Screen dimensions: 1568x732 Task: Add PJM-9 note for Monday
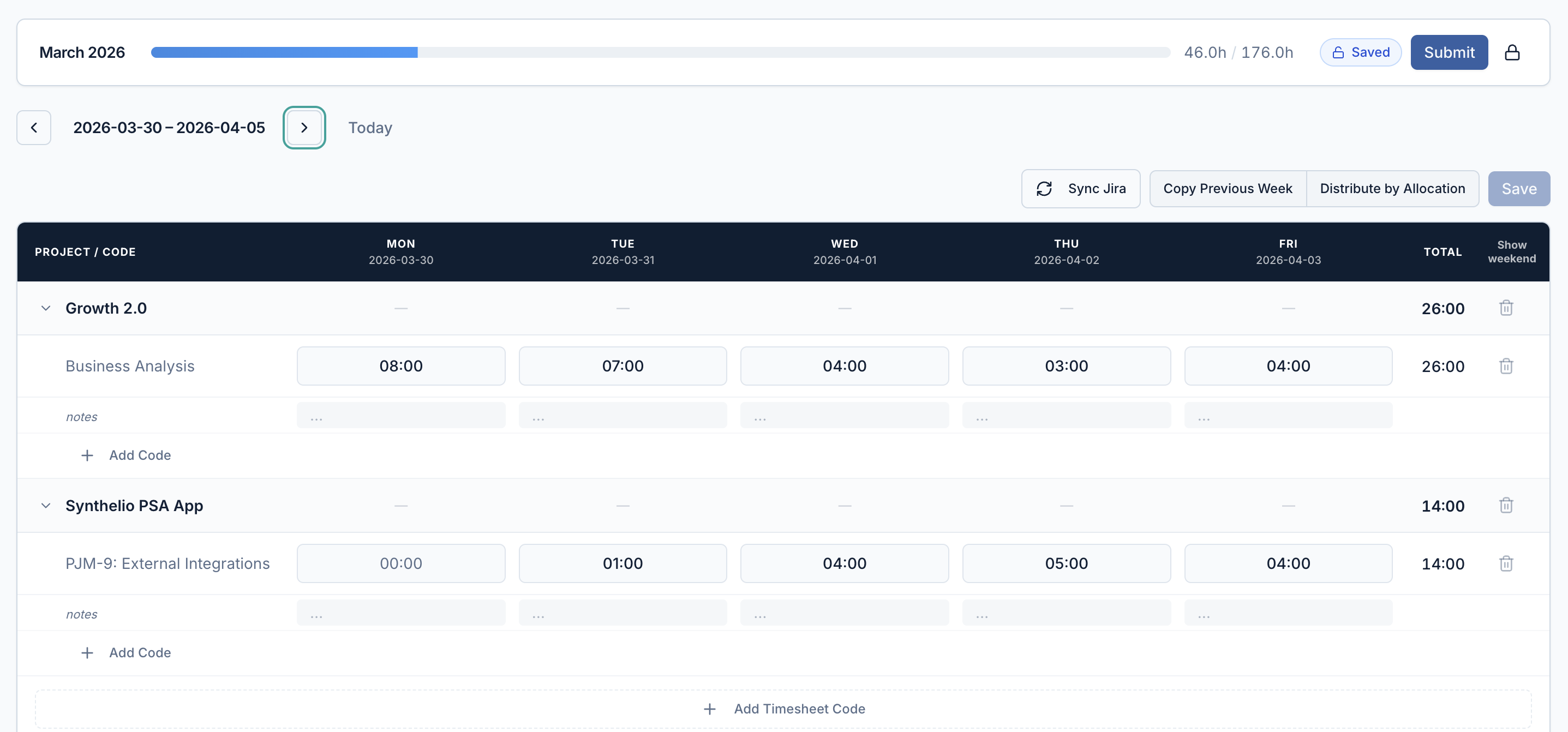[x=400, y=612]
